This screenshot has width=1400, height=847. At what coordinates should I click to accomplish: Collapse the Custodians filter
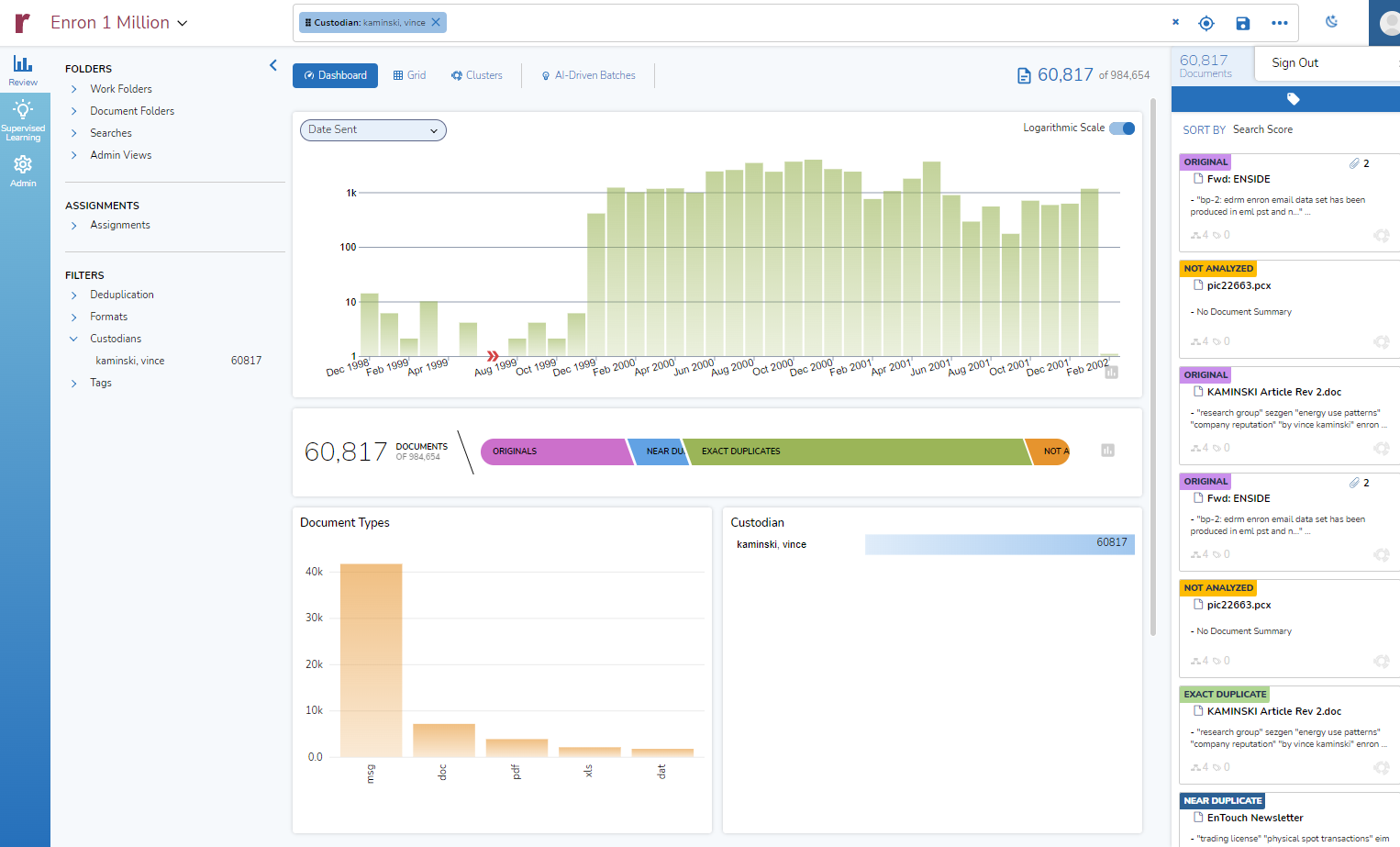click(x=74, y=339)
